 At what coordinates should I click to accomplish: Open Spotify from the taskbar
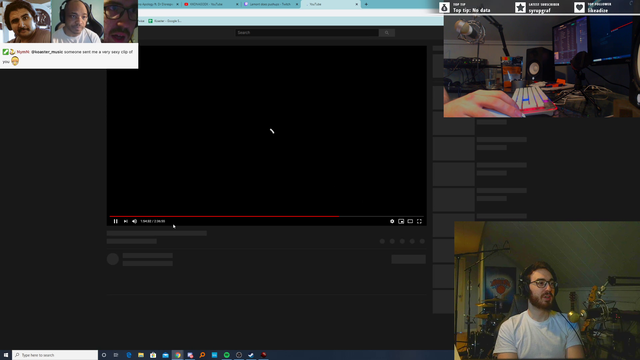[x=227, y=355]
